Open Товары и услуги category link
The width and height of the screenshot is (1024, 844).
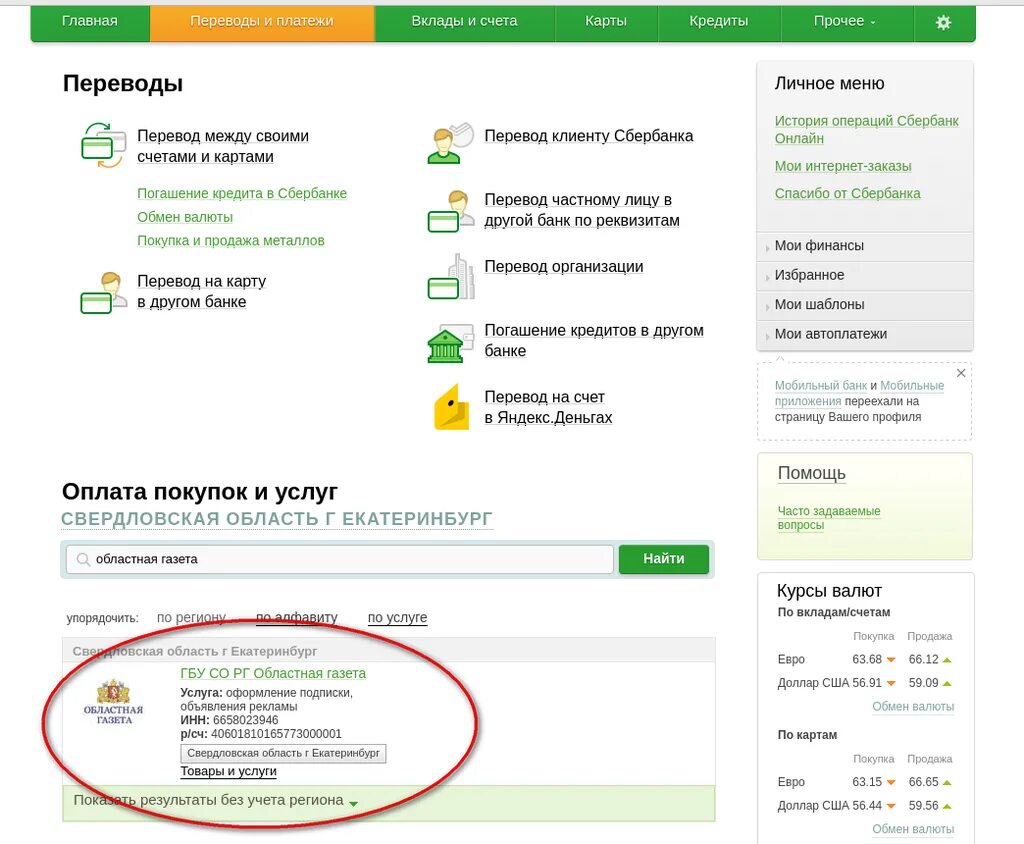coord(229,771)
